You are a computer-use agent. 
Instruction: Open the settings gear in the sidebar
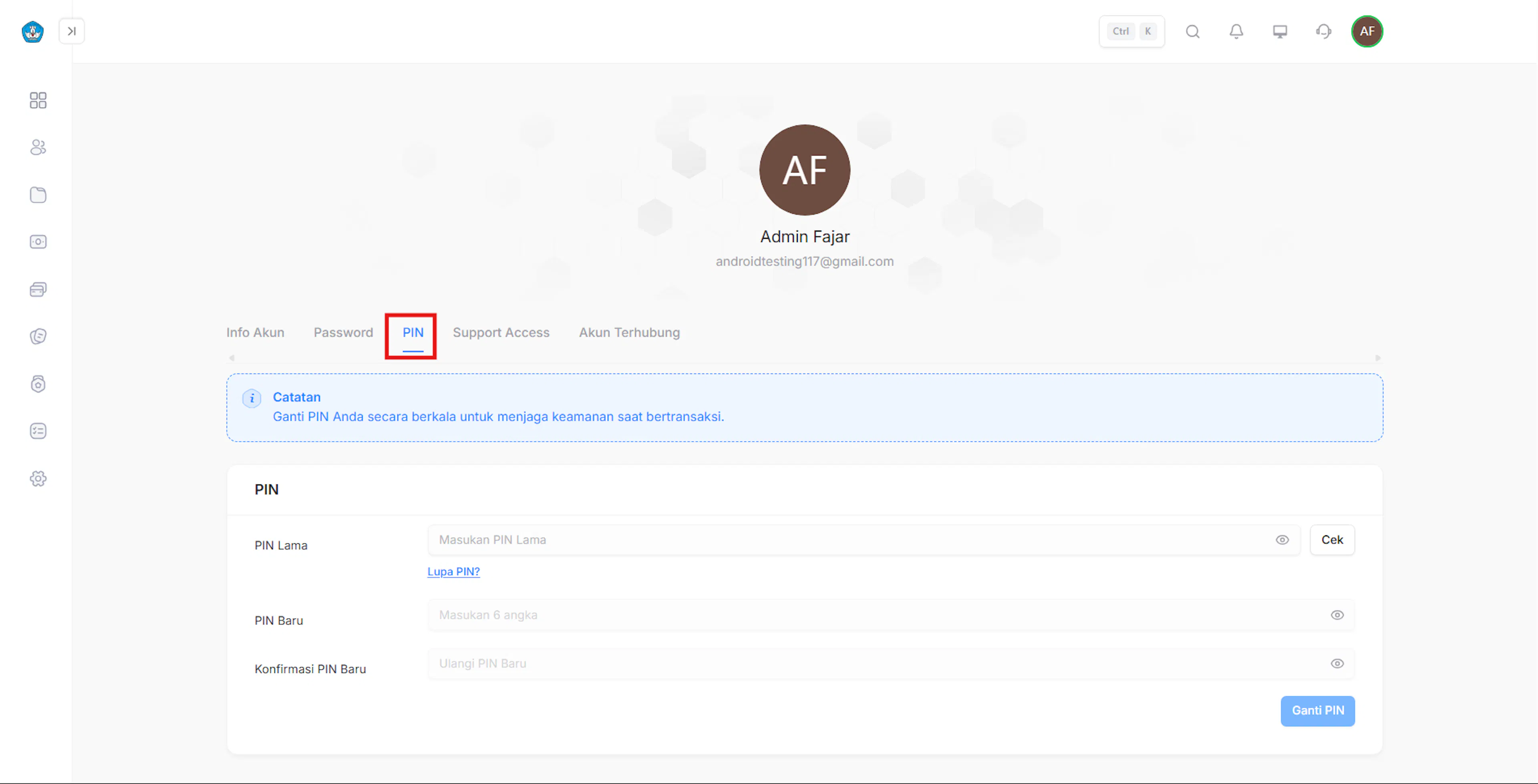coord(38,479)
